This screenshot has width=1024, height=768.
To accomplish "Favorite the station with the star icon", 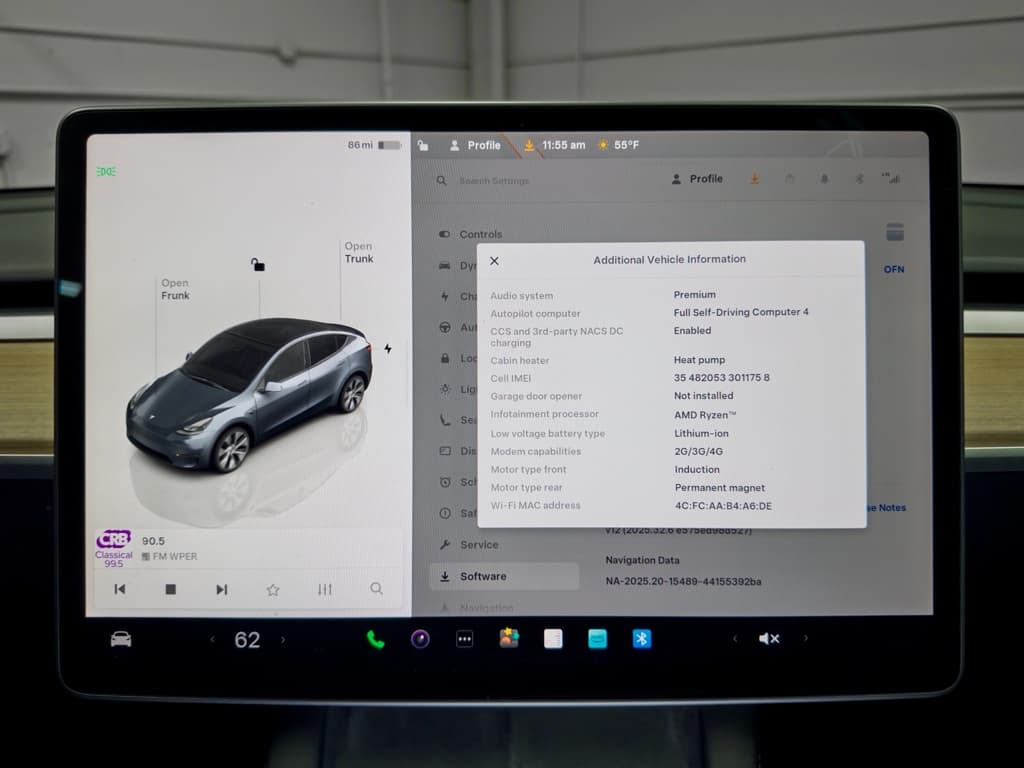I will (x=272, y=589).
